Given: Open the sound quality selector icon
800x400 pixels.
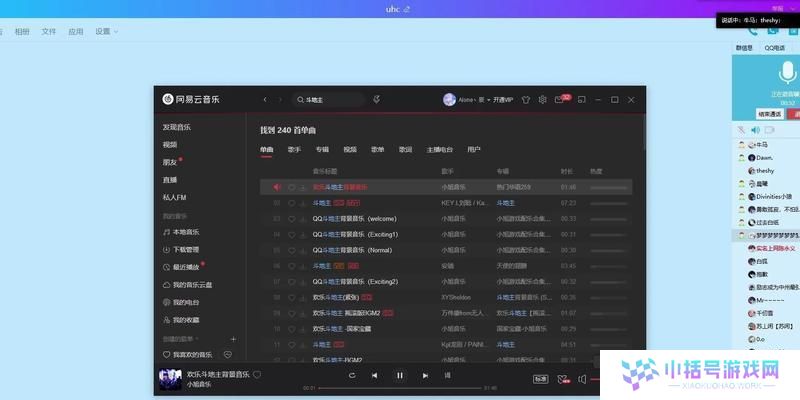Looking at the screenshot, I should 540,379.
